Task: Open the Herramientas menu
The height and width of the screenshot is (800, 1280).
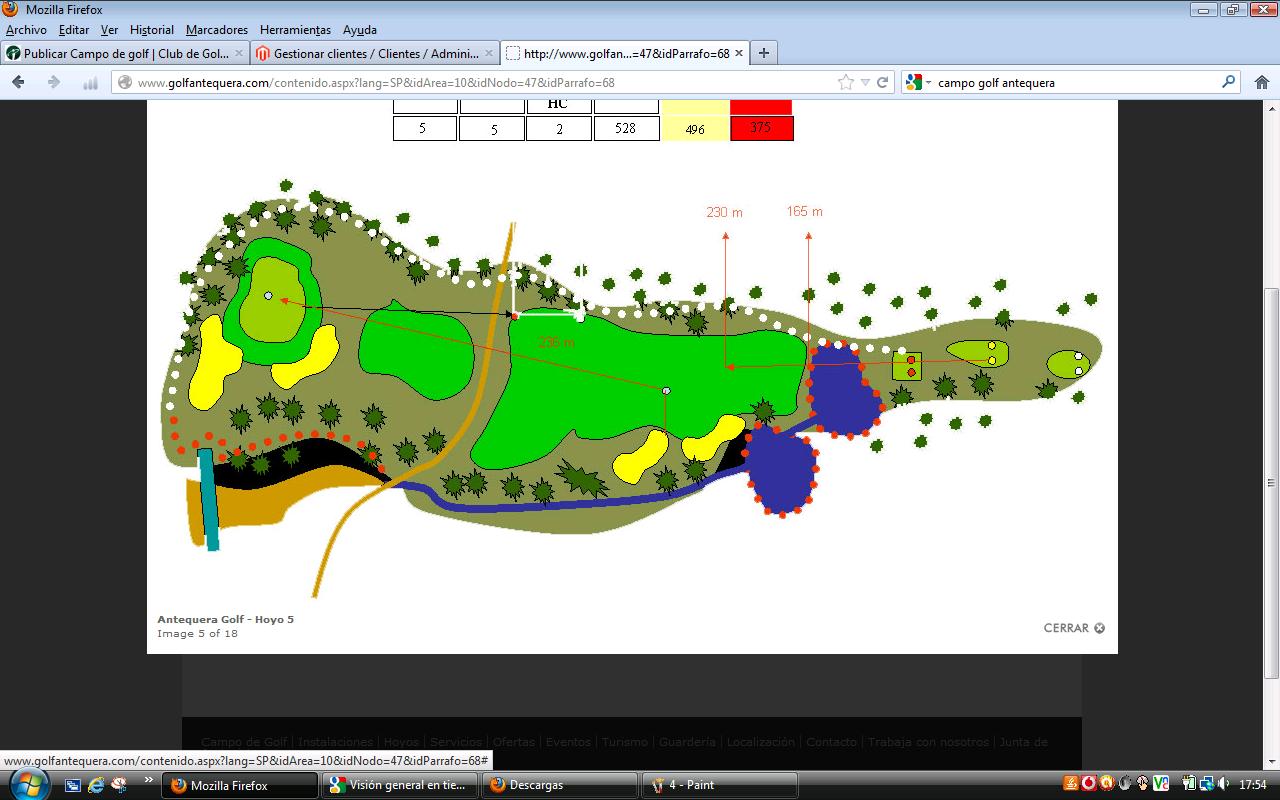Action: tap(295, 30)
